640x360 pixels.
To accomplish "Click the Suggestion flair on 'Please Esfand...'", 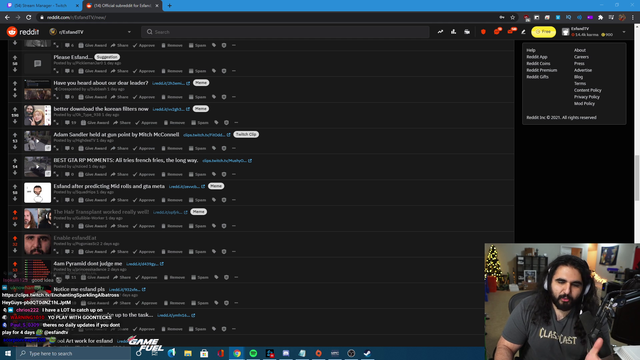I will [x=107, y=57].
